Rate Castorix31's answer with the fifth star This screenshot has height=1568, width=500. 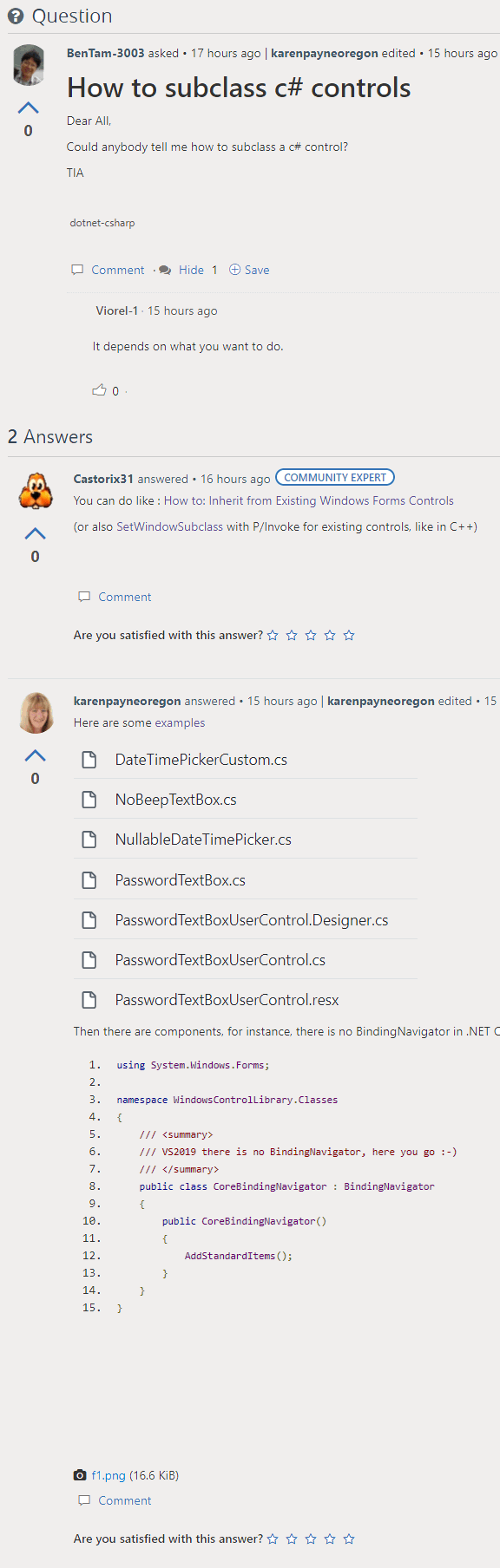pyautogui.click(x=349, y=635)
